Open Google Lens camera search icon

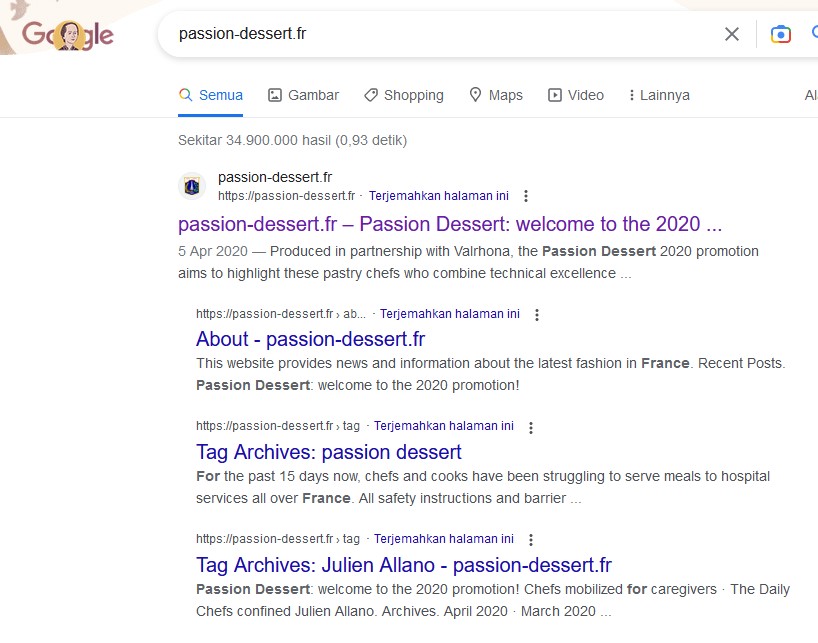pyautogui.click(x=781, y=34)
